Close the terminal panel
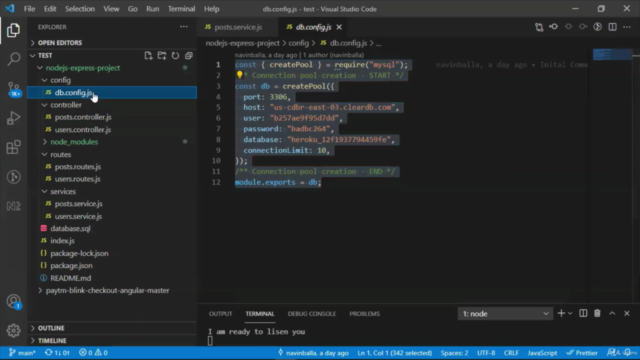Image resolution: width=640 pixels, height=360 pixels. tap(627, 313)
